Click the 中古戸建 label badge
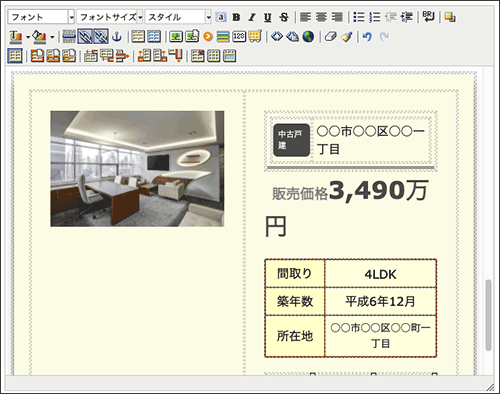Screen dimensions: 500x394 (x=291, y=140)
